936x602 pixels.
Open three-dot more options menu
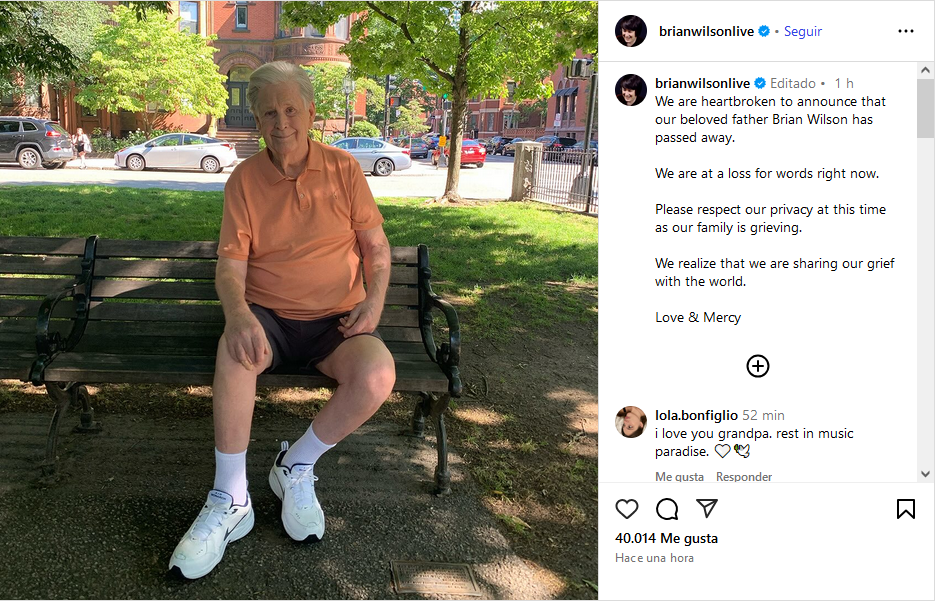tap(906, 31)
